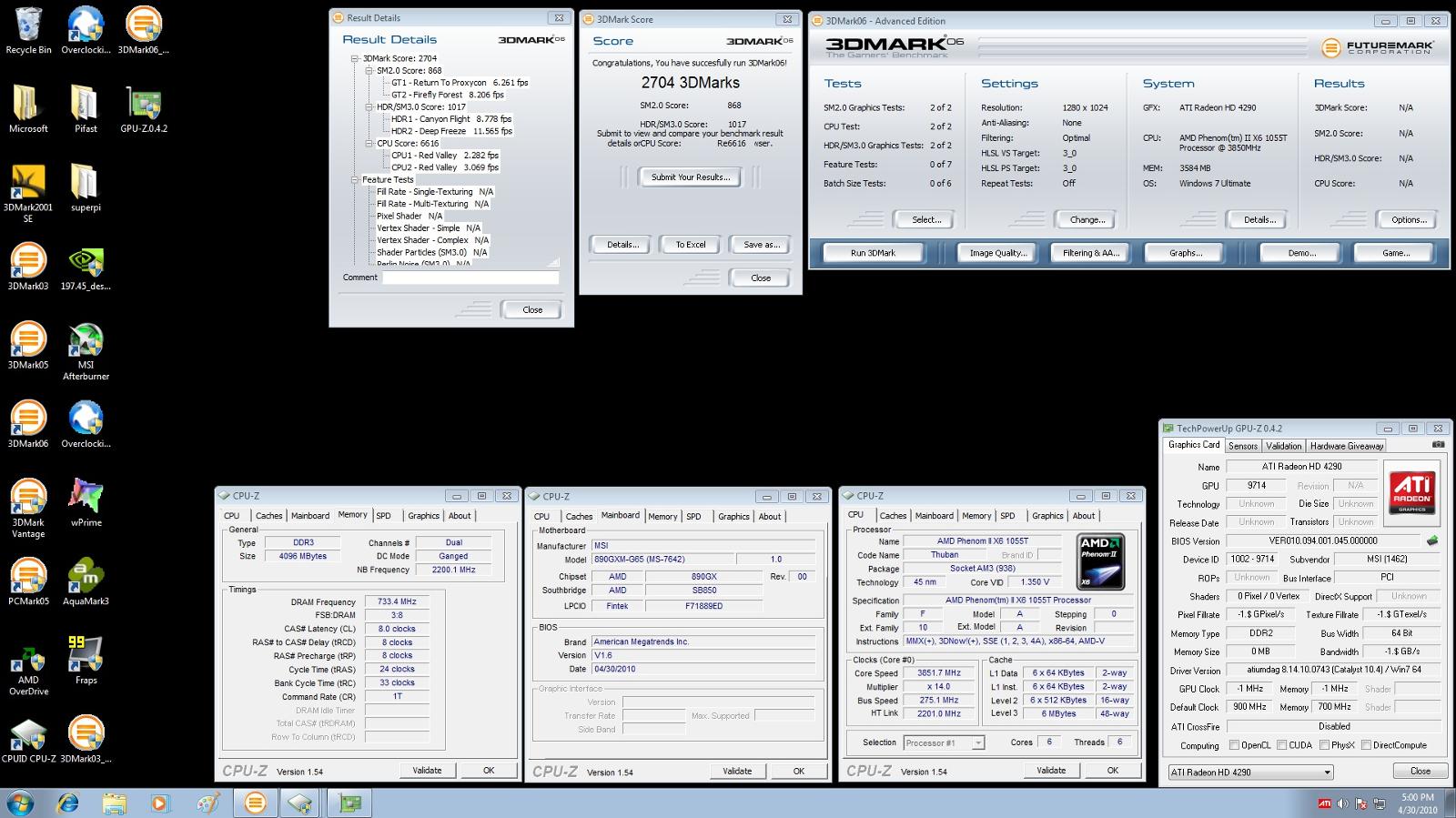
Task: Open Internet Explorer from the taskbar
Action: (x=67, y=803)
